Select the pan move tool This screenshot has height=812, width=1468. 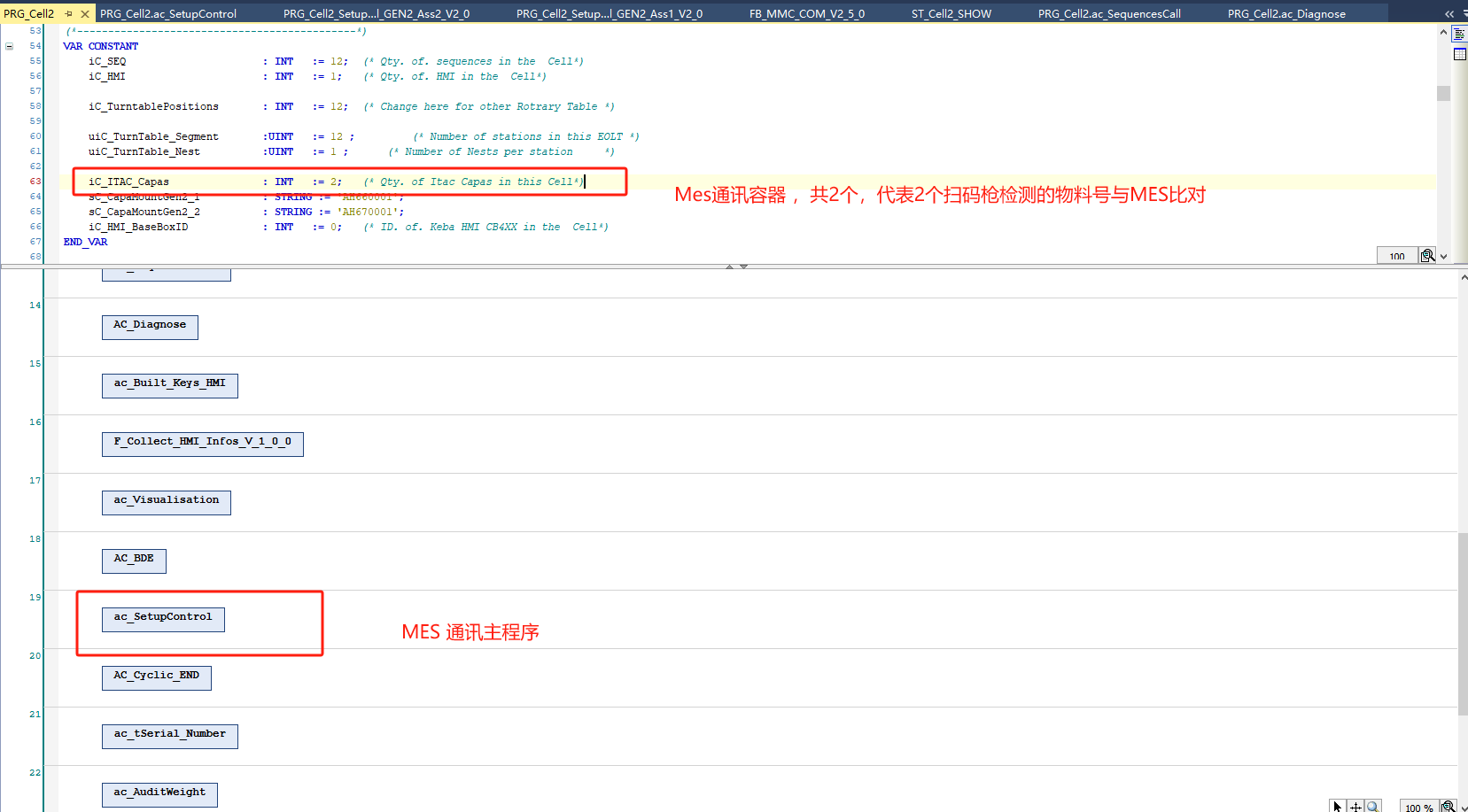point(1355,806)
